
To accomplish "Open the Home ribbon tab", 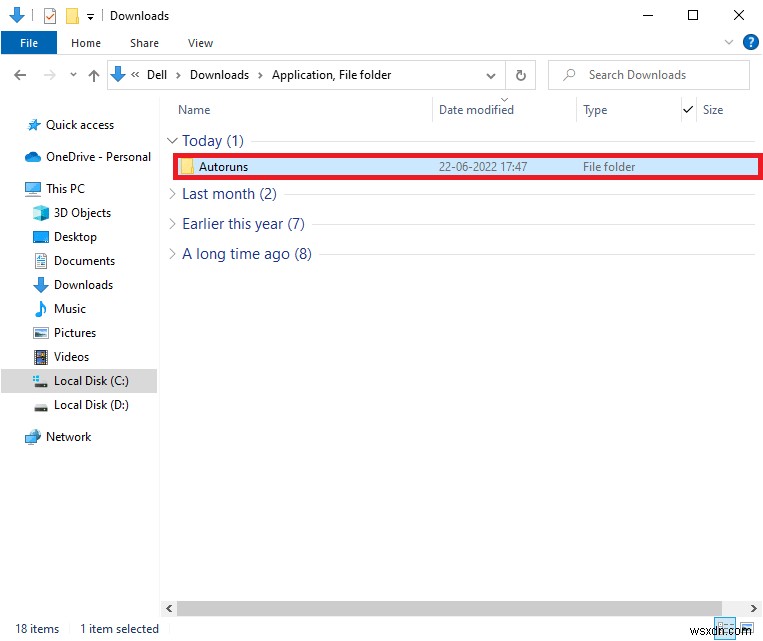I will point(86,43).
